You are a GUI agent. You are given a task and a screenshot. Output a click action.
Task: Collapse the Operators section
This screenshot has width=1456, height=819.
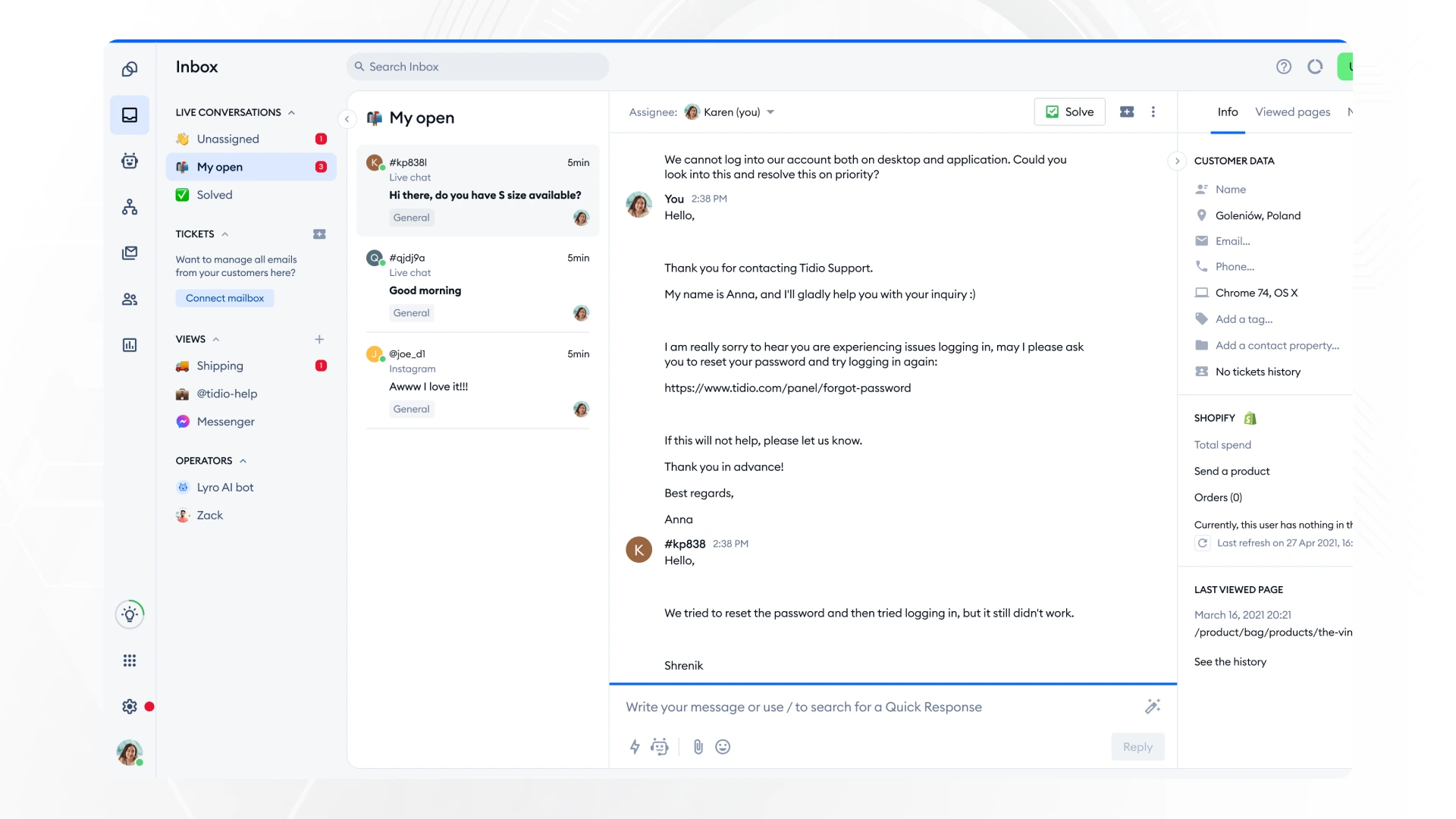tap(243, 461)
